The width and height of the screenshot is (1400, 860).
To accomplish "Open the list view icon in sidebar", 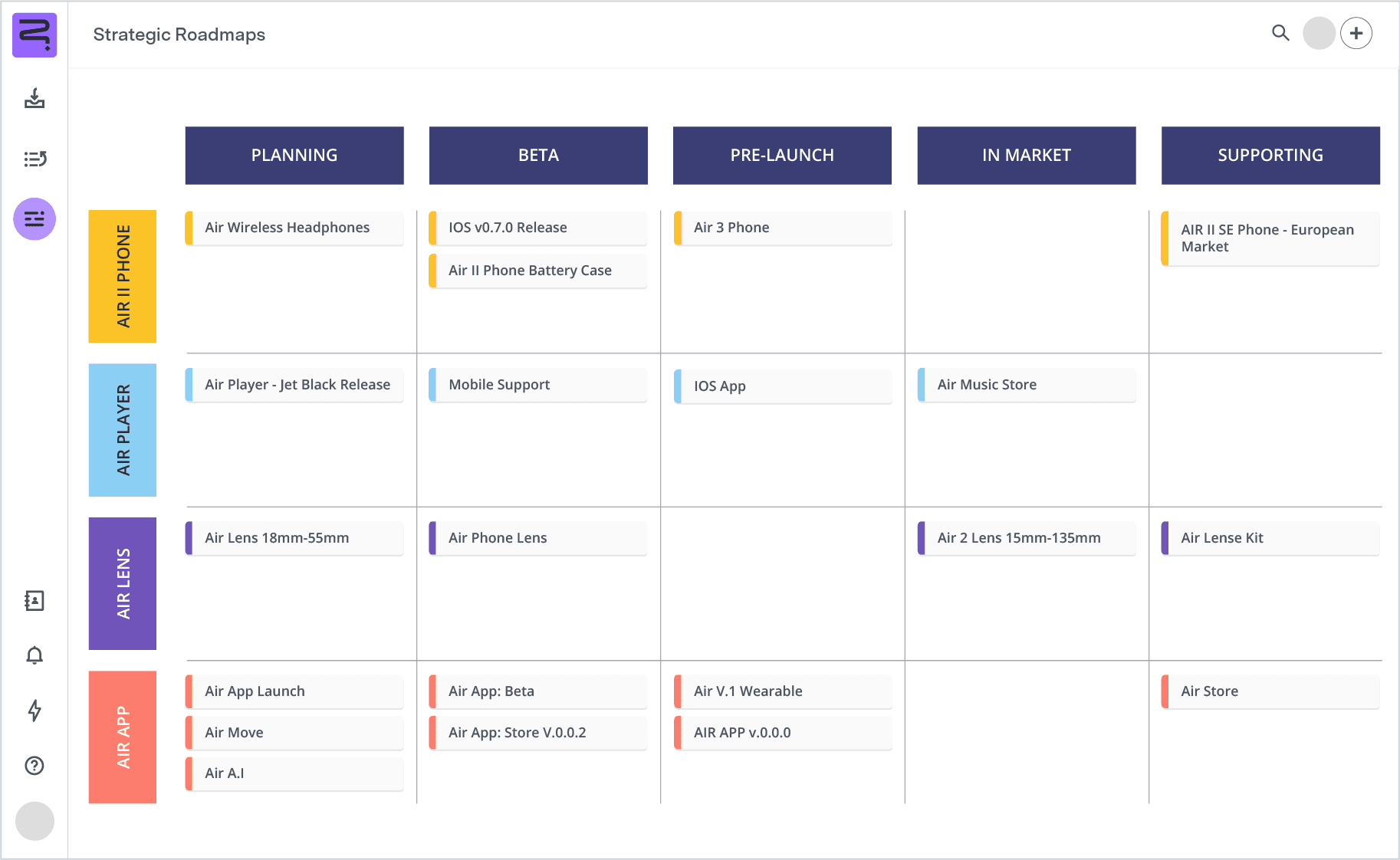I will (x=35, y=159).
